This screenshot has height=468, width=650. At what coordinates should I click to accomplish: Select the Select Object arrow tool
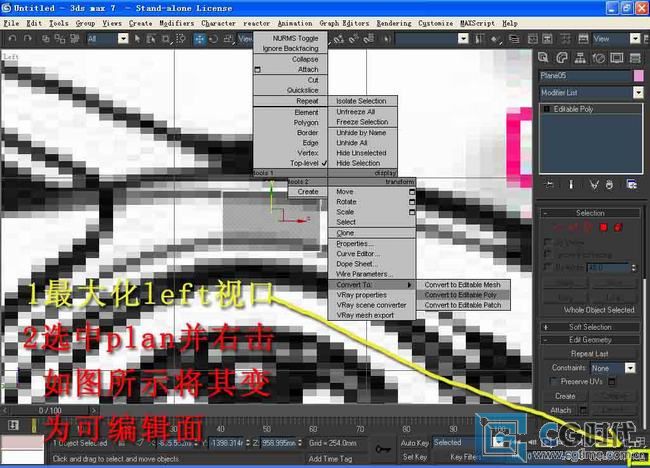click(x=137, y=39)
